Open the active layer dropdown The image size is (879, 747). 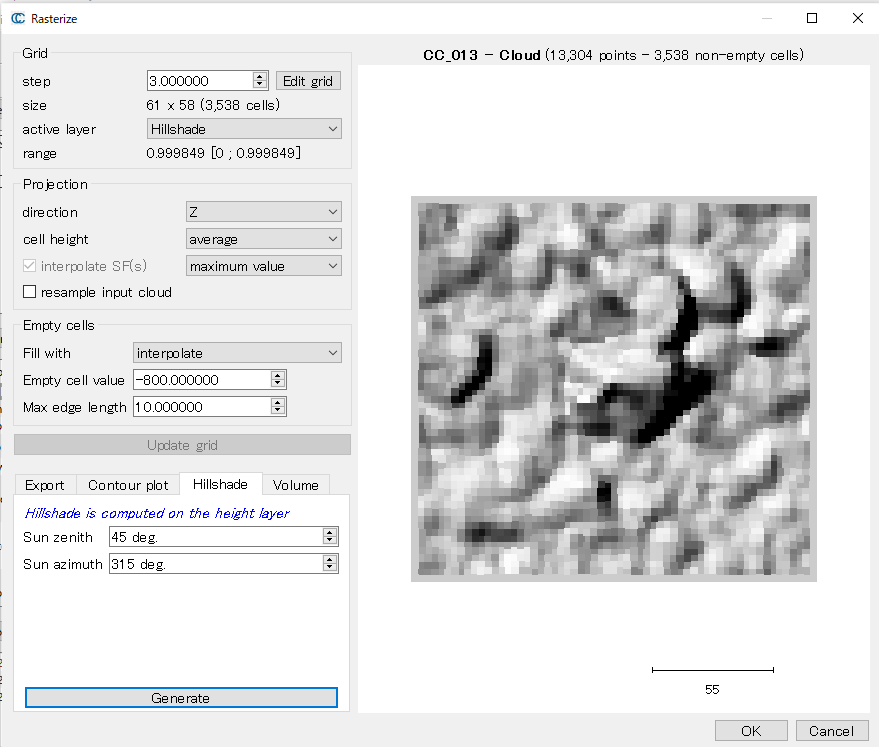point(244,129)
